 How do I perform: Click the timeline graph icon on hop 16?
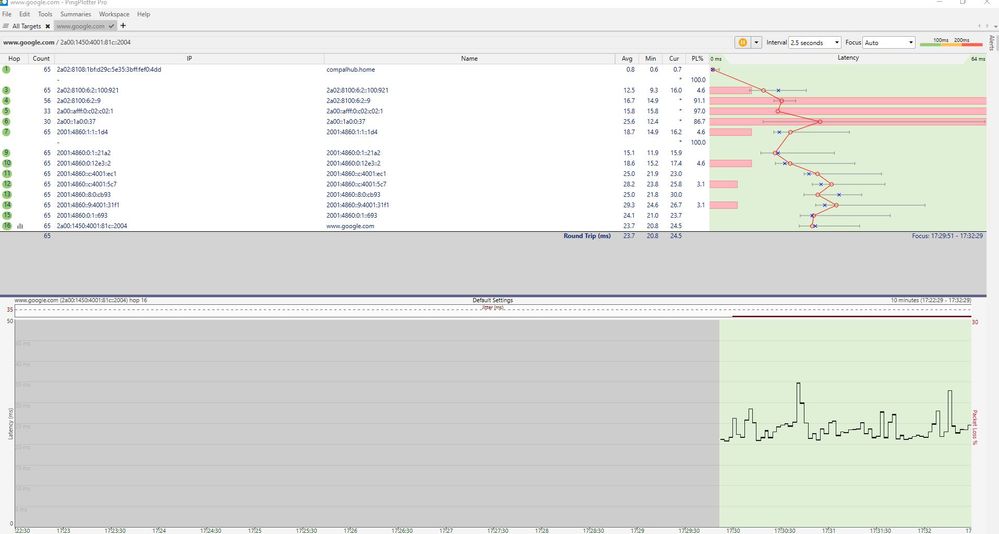20,226
